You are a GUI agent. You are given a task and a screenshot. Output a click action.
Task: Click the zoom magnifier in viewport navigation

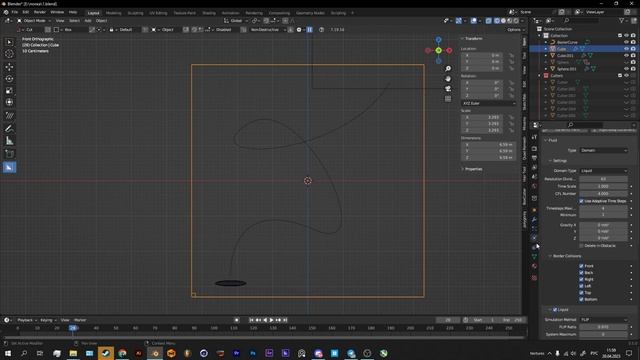448,69
